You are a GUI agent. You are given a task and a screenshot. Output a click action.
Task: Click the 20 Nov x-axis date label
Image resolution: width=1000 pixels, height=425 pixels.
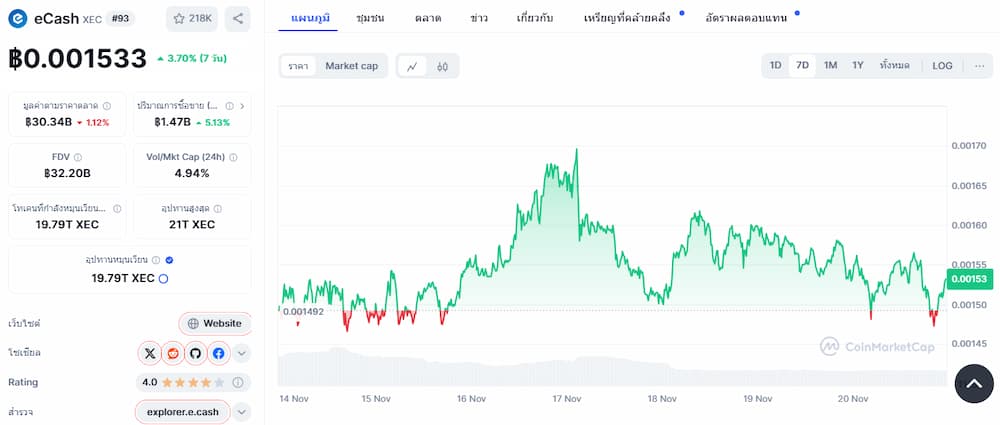[x=853, y=399]
